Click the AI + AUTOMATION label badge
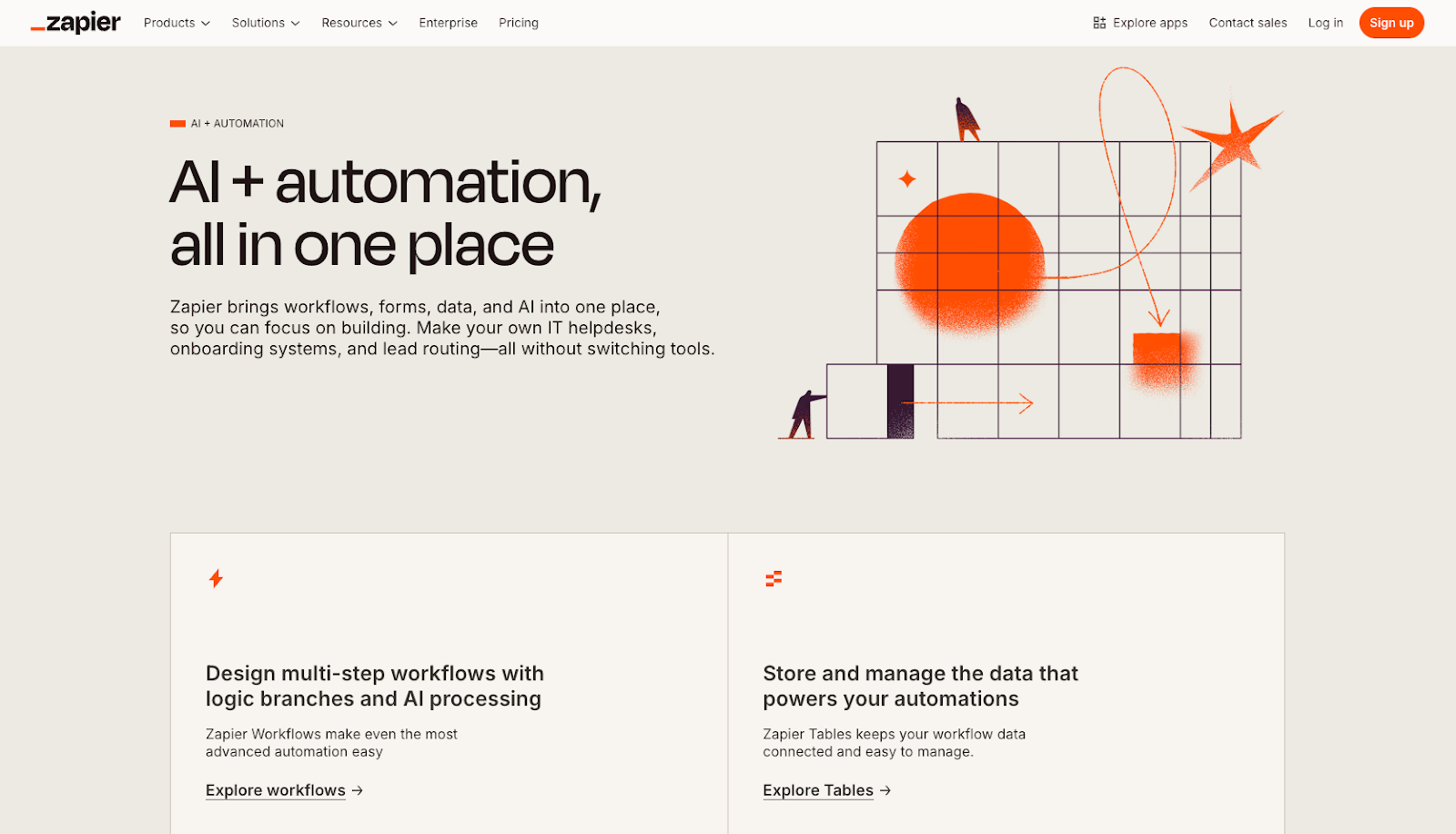 226,123
